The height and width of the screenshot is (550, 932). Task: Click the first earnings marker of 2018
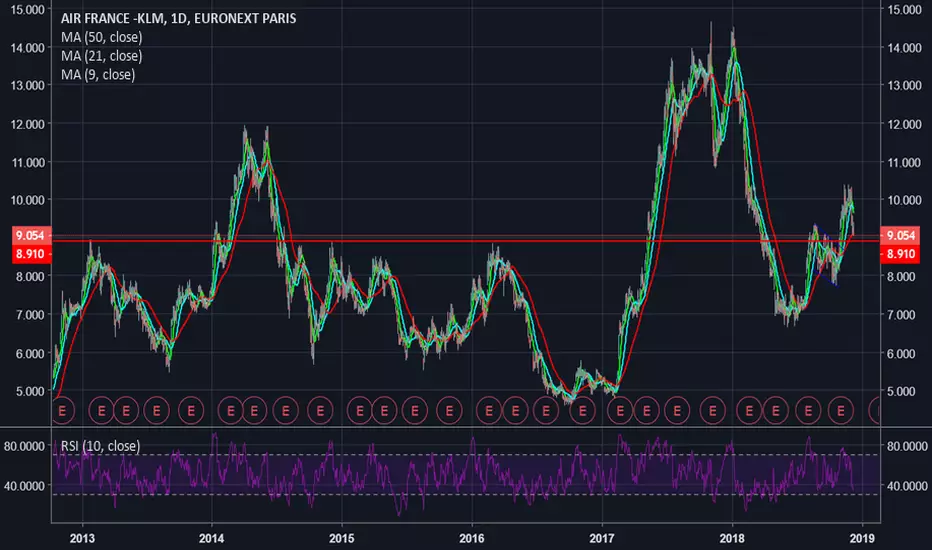click(x=749, y=410)
